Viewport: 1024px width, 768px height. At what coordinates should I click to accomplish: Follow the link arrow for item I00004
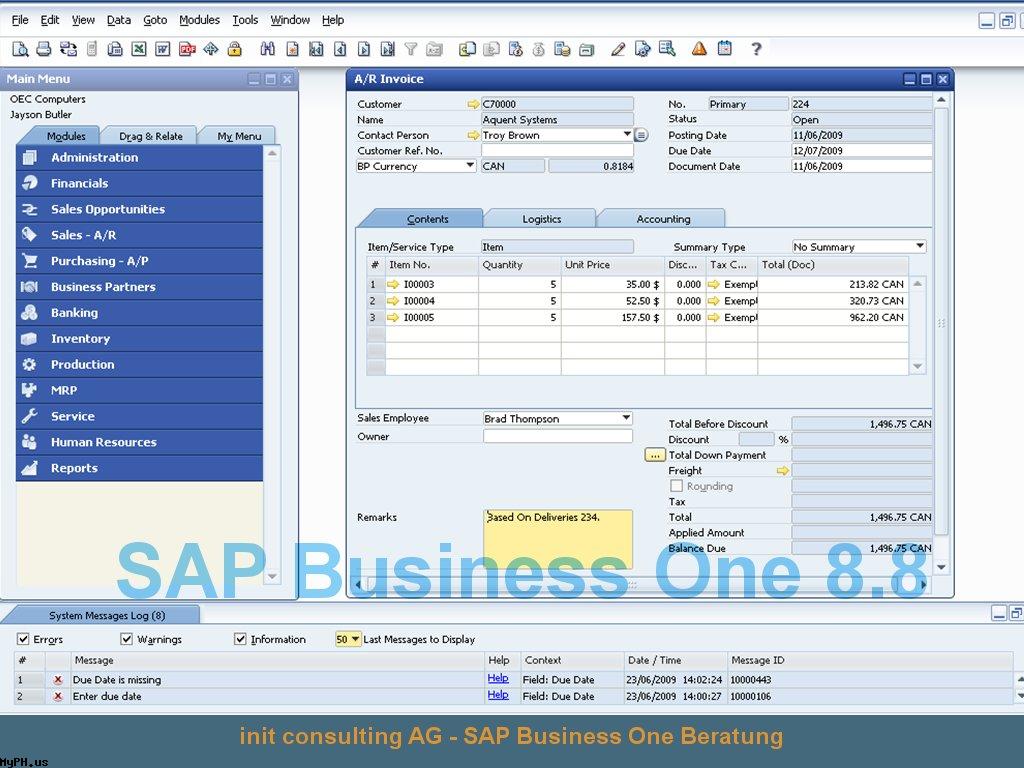(392, 301)
